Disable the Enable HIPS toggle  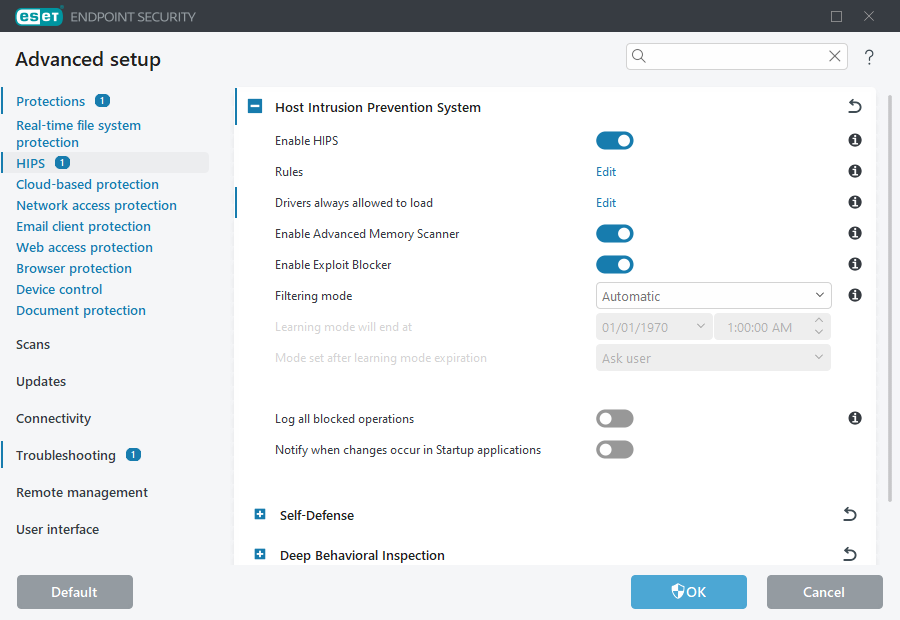614,140
